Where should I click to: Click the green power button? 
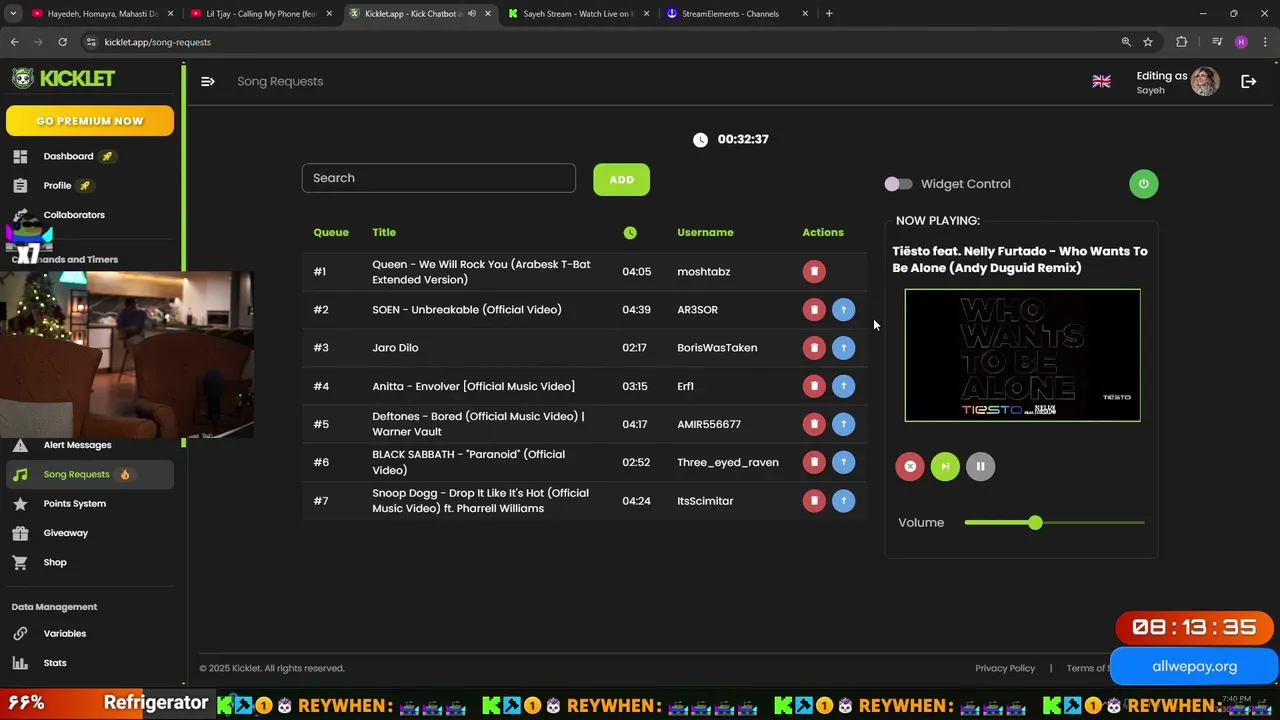1144,184
